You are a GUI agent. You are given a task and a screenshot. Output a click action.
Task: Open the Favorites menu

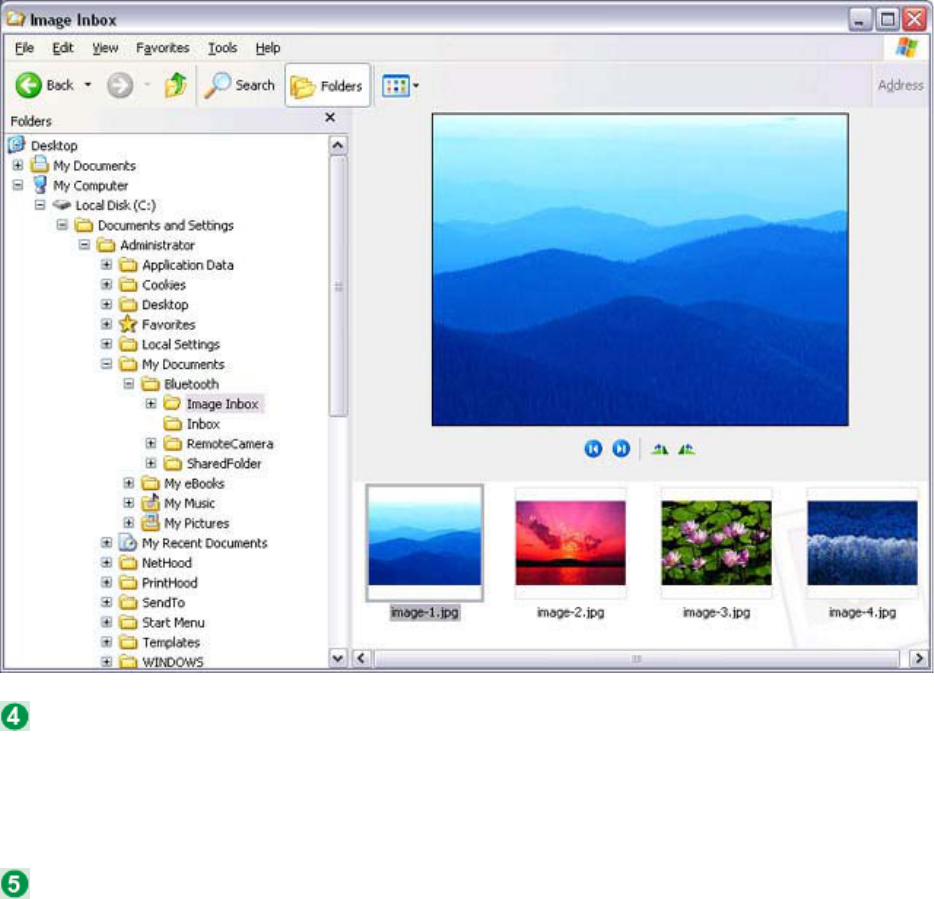163,48
